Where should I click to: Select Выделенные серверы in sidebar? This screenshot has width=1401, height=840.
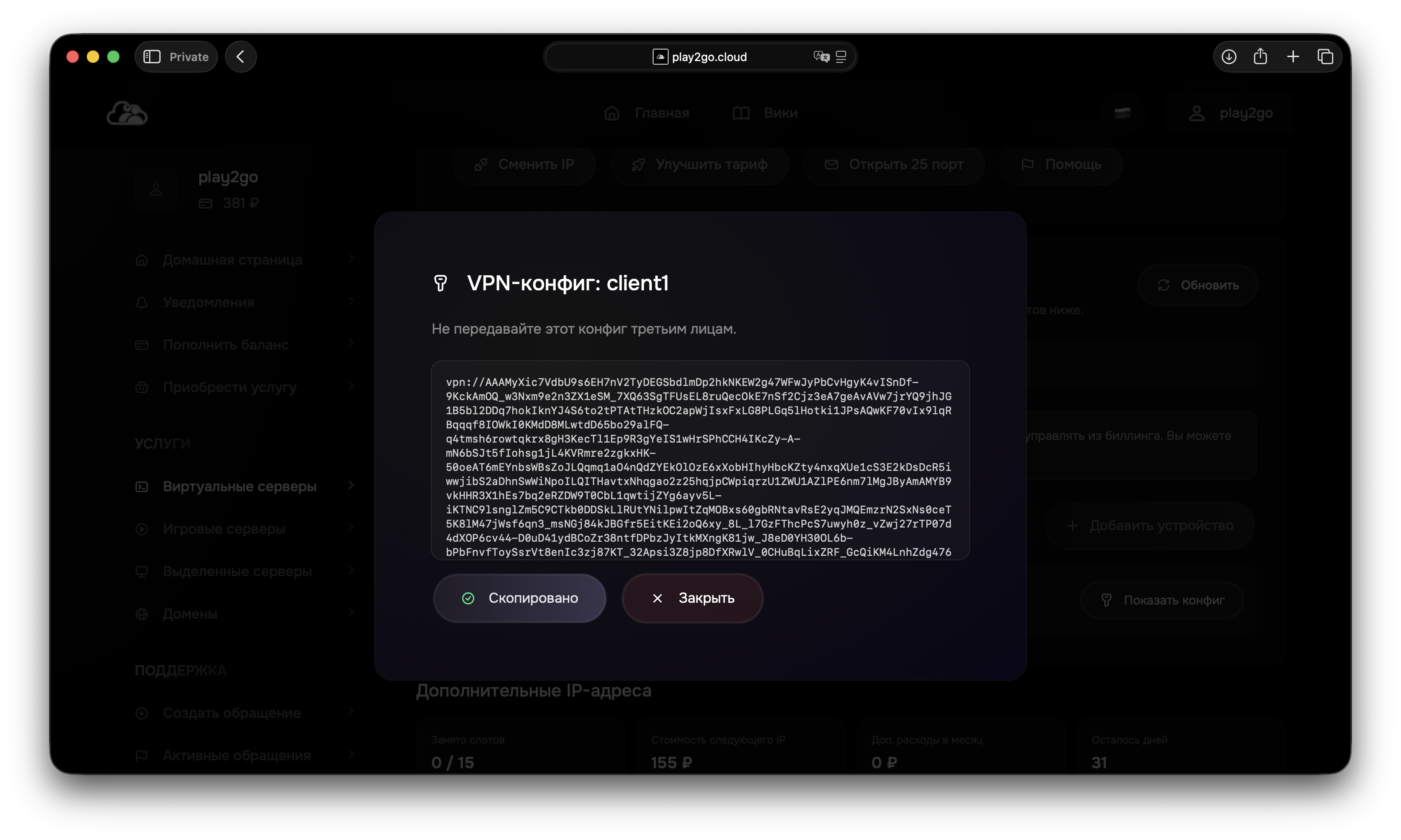pyautogui.click(x=244, y=571)
